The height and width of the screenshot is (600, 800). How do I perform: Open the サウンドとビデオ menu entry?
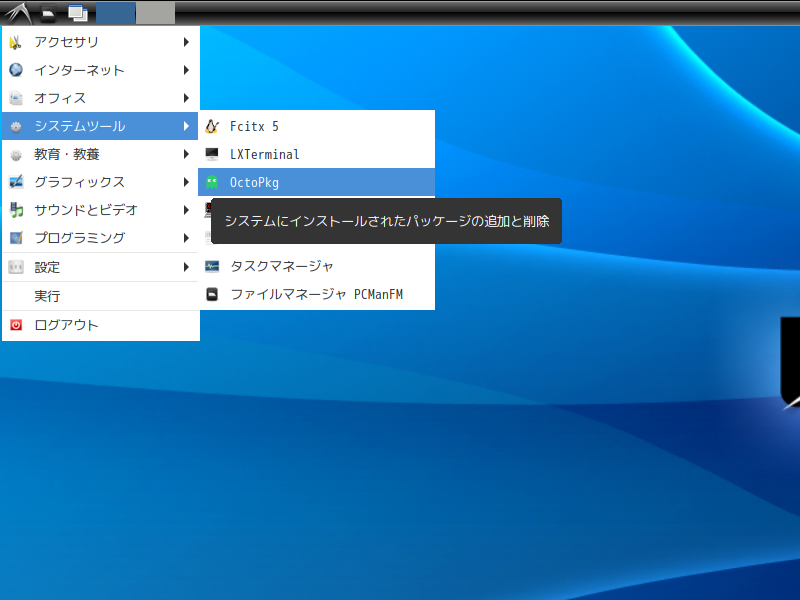(x=100, y=210)
